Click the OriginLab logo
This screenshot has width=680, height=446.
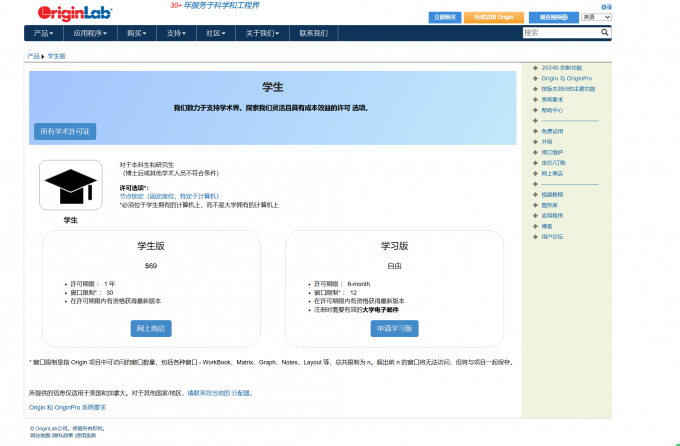(75, 13)
